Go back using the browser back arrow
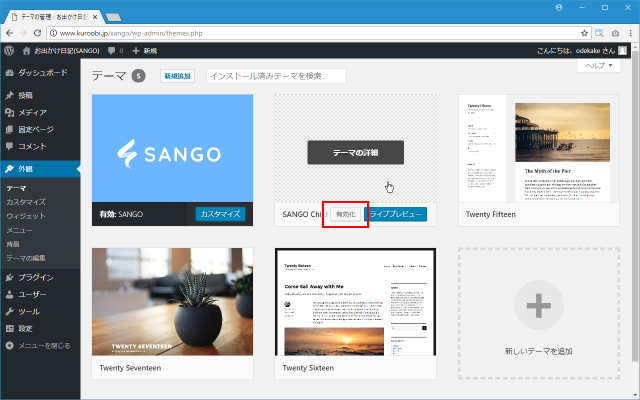This screenshot has height=400, width=640. tap(9, 33)
